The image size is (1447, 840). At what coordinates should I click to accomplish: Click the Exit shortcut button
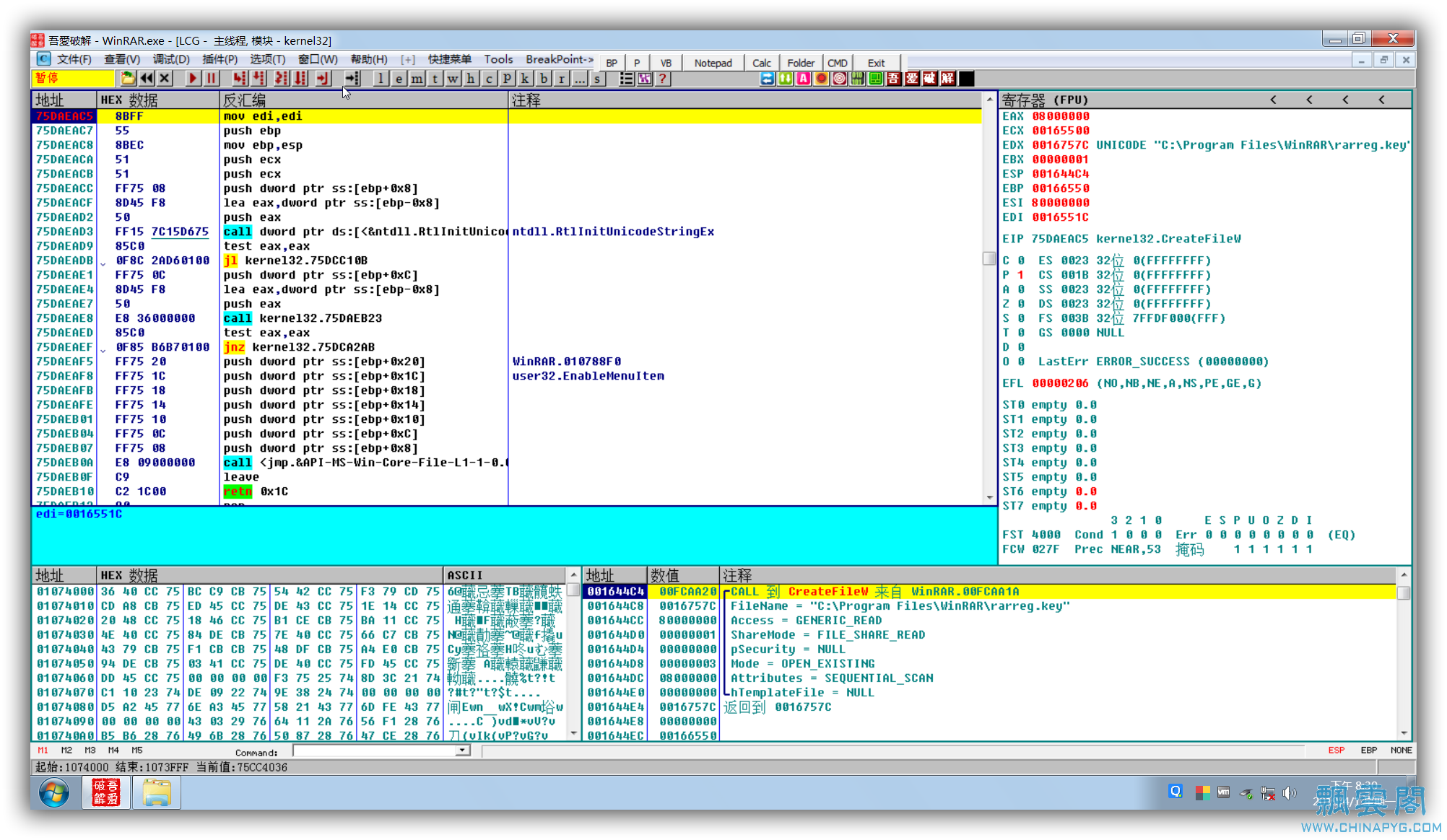tap(876, 63)
